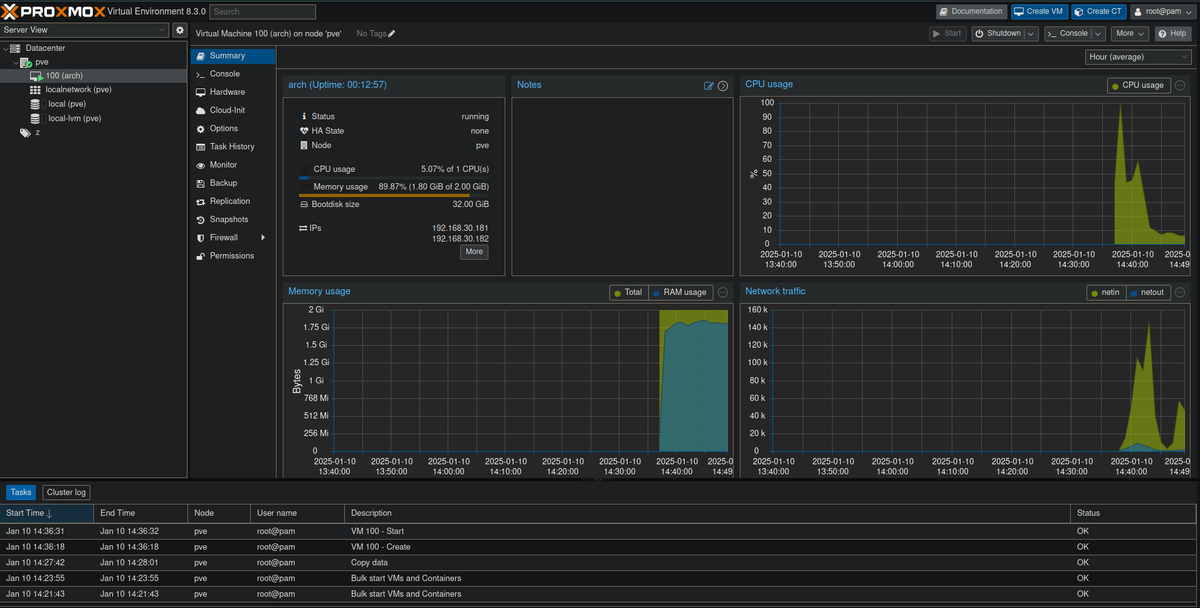Open the Shutdown options arrow

tap(1032, 34)
